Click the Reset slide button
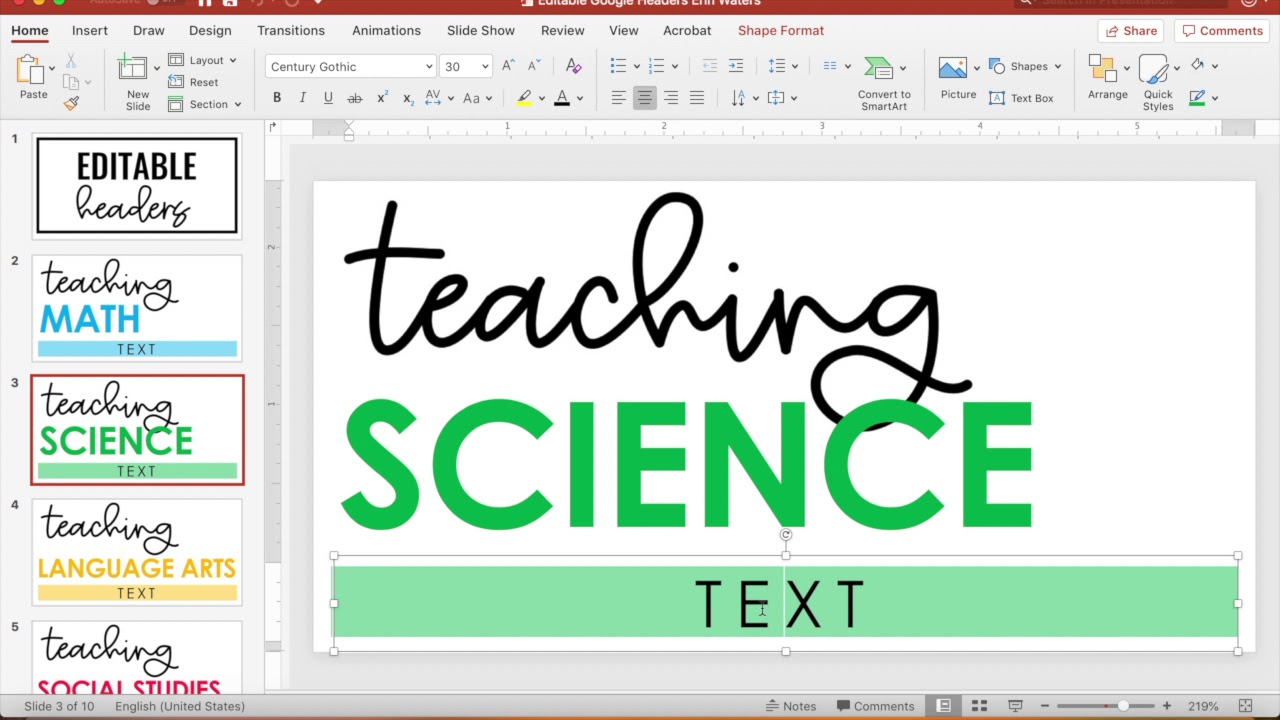 [x=193, y=82]
